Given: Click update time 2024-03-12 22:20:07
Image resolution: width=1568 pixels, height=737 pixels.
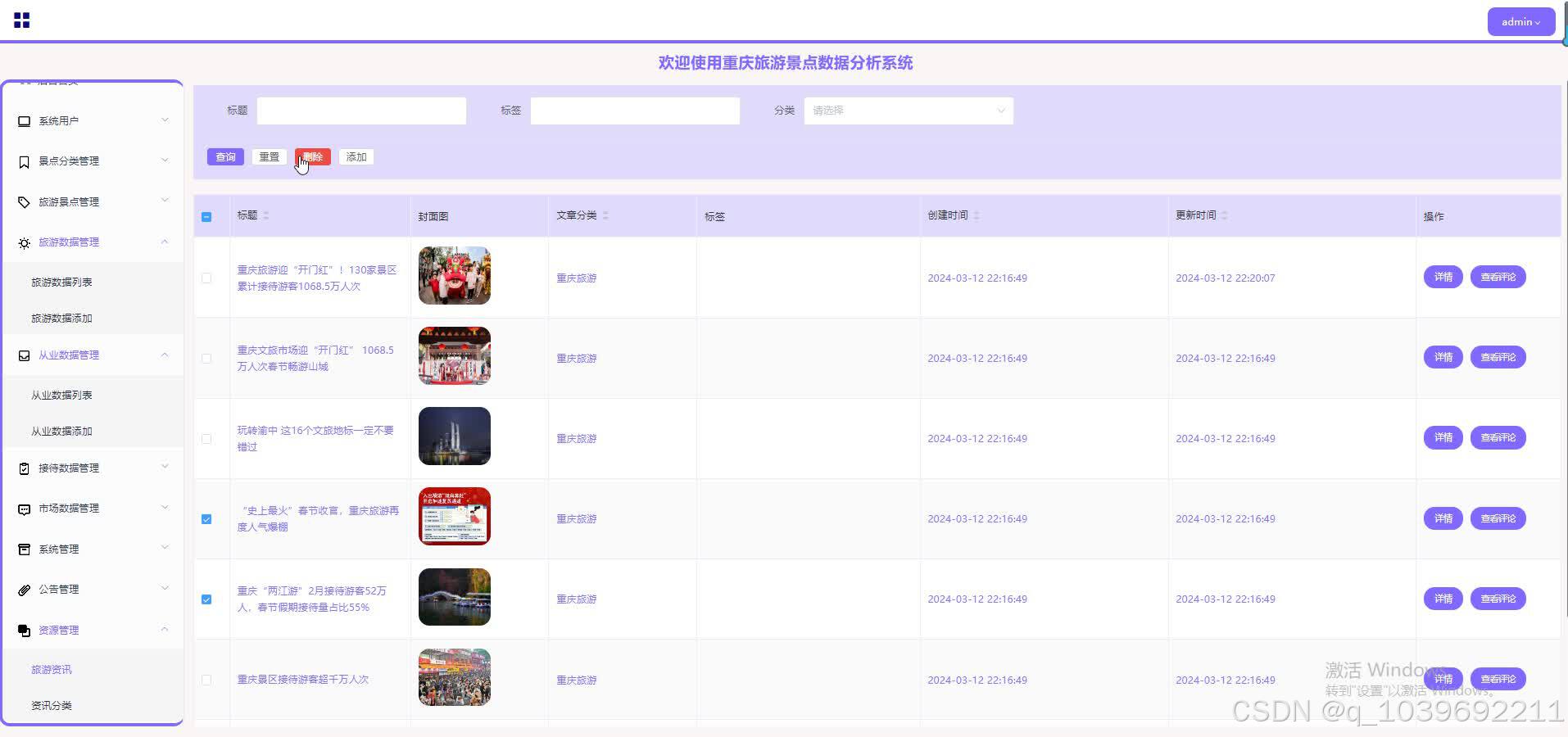Looking at the screenshot, I should (x=1226, y=278).
